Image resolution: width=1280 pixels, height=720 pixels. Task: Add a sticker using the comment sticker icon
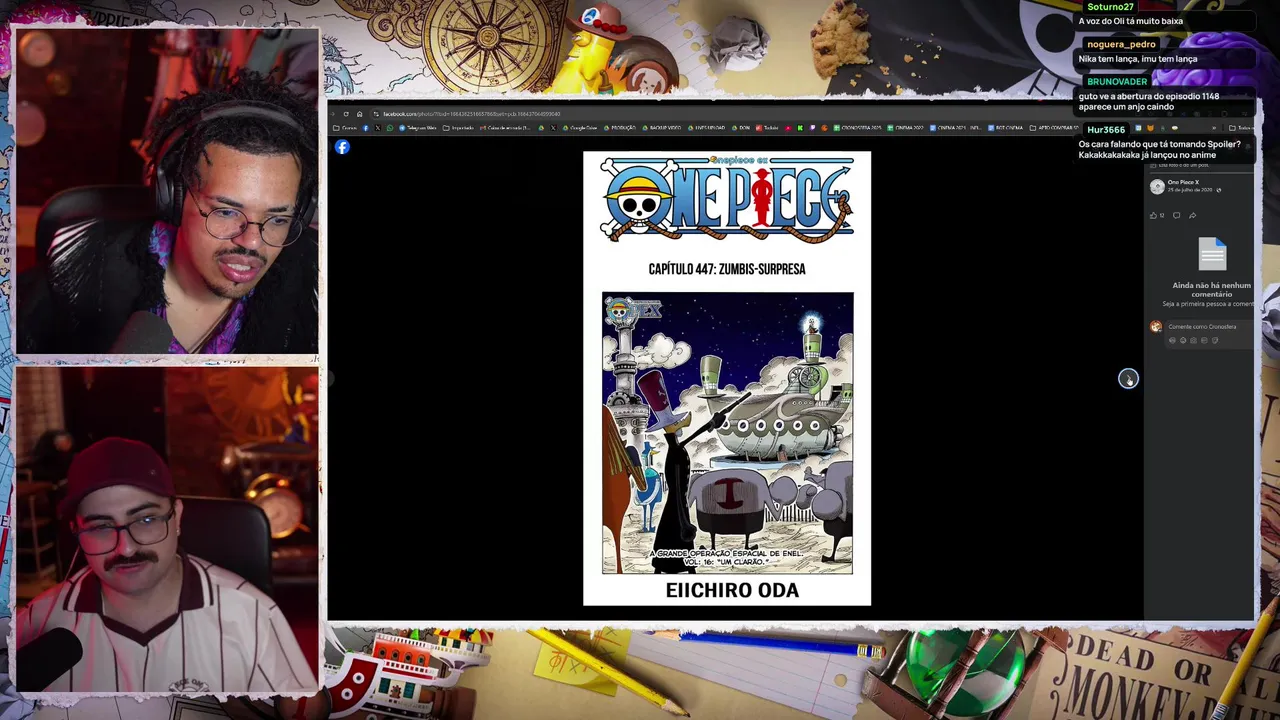pos(1215,340)
